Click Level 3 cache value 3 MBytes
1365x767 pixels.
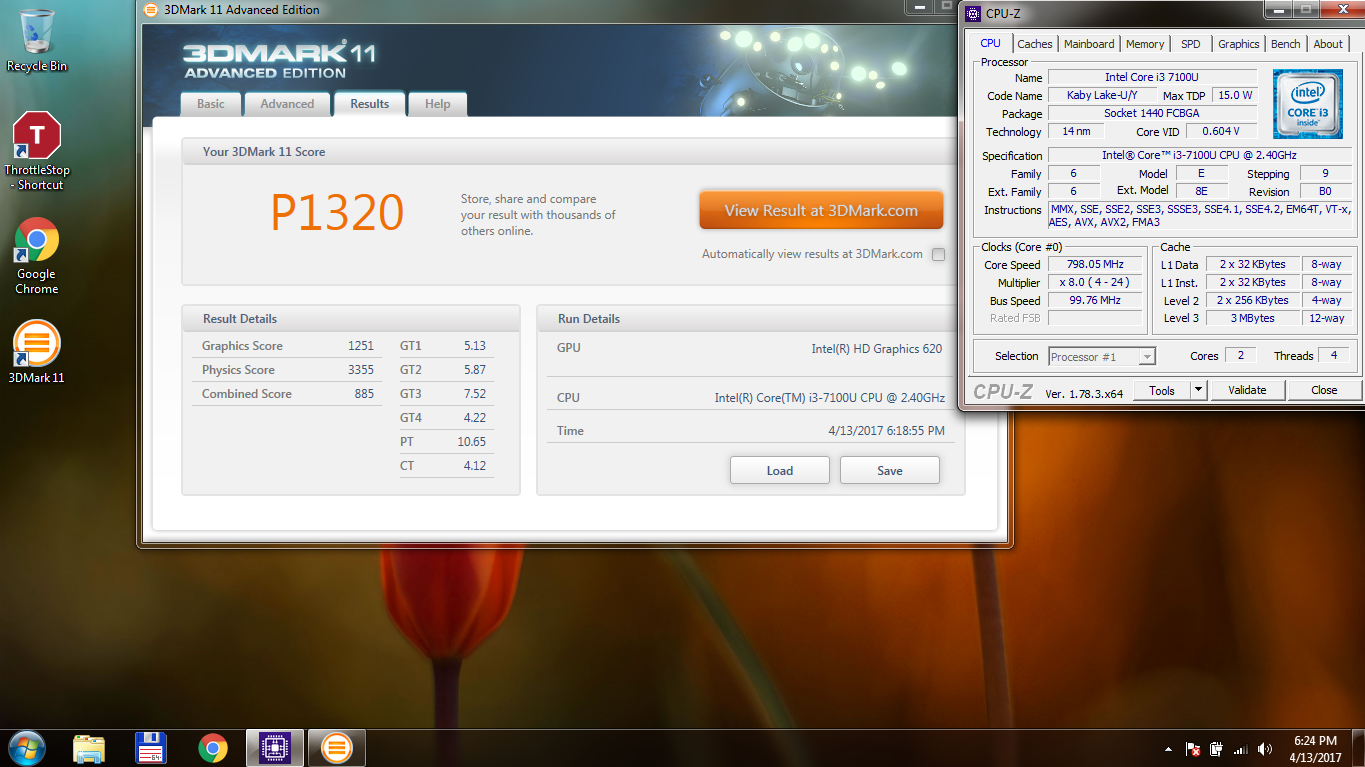coord(1253,318)
